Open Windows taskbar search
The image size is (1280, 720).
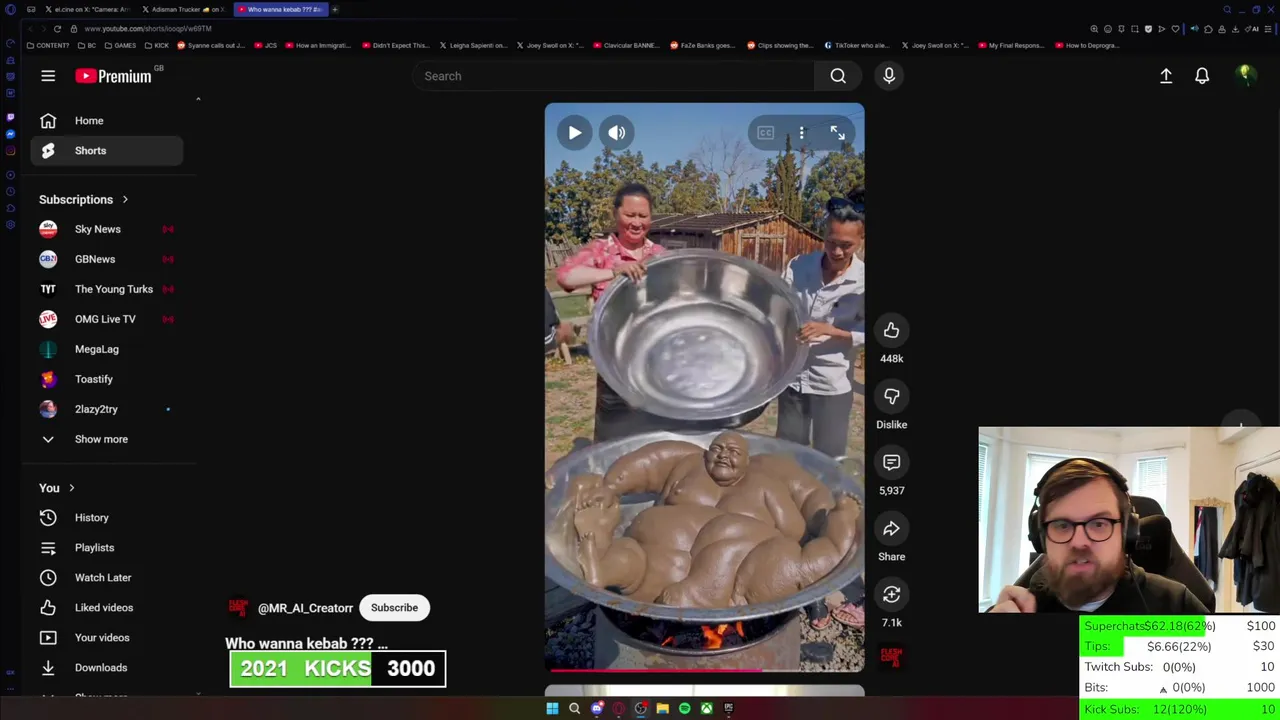point(574,708)
